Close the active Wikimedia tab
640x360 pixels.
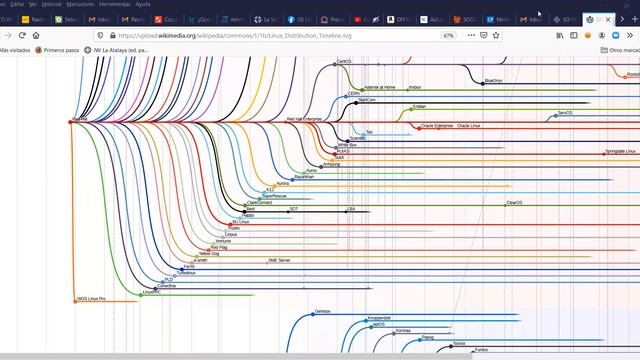coord(608,19)
